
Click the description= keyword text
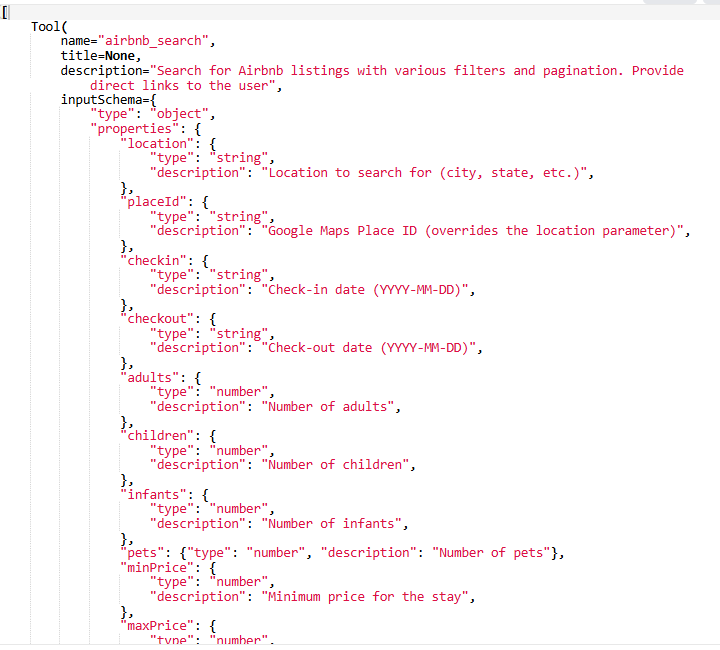[105, 71]
